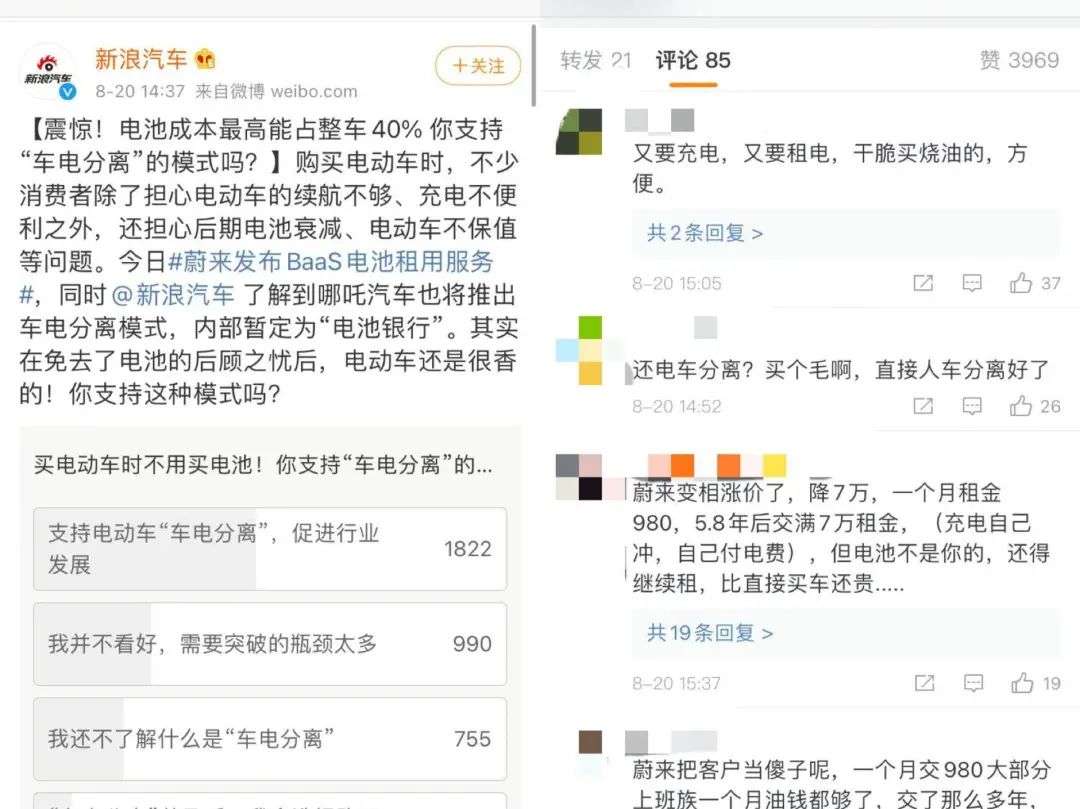Image resolution: width=1080 pixels, height=809 pixels.
Task: Choose poll option 我还不了解什么是“车电分离”
Action: (270, 739)
